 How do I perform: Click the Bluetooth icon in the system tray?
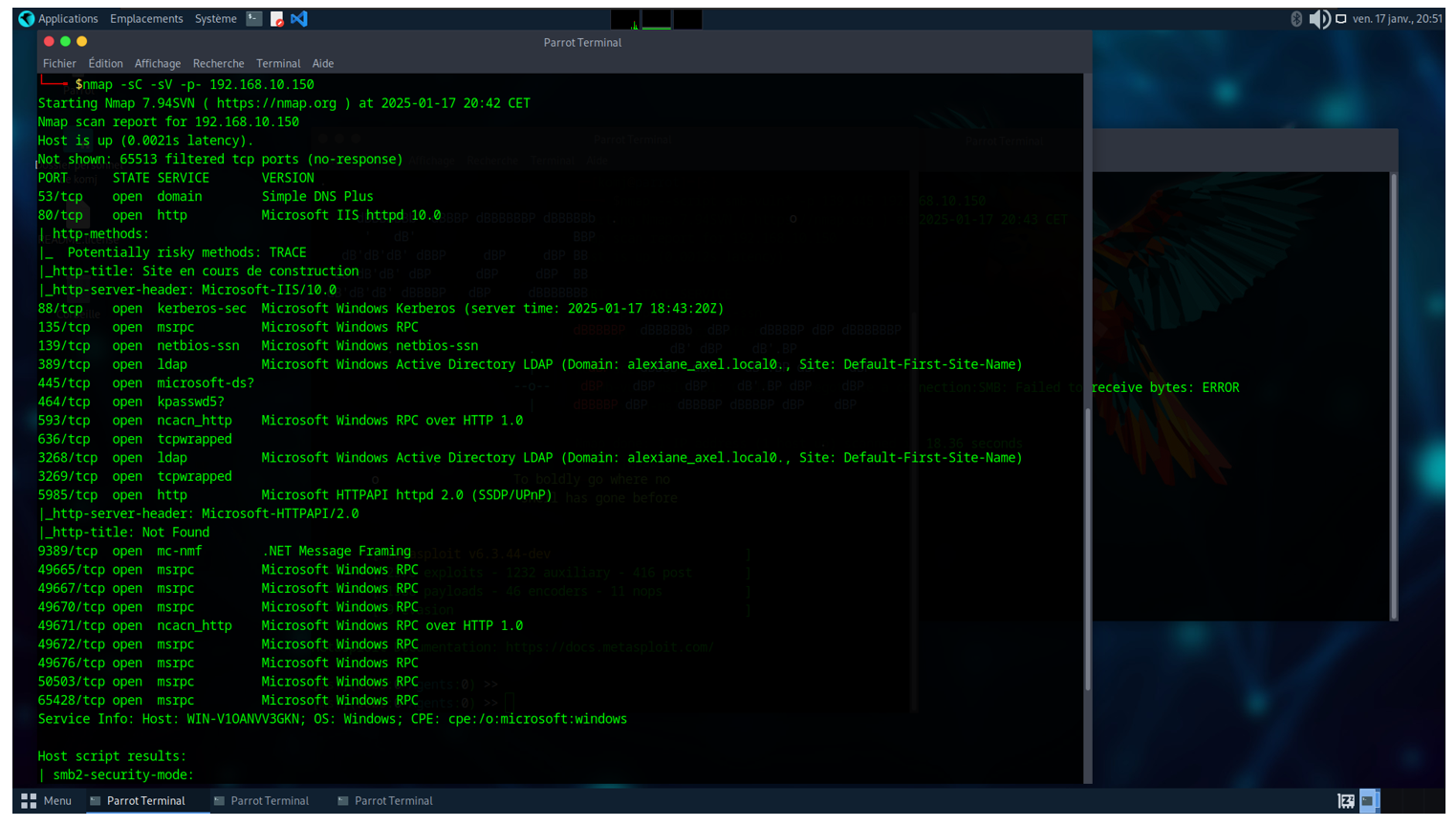(1296, 18)
